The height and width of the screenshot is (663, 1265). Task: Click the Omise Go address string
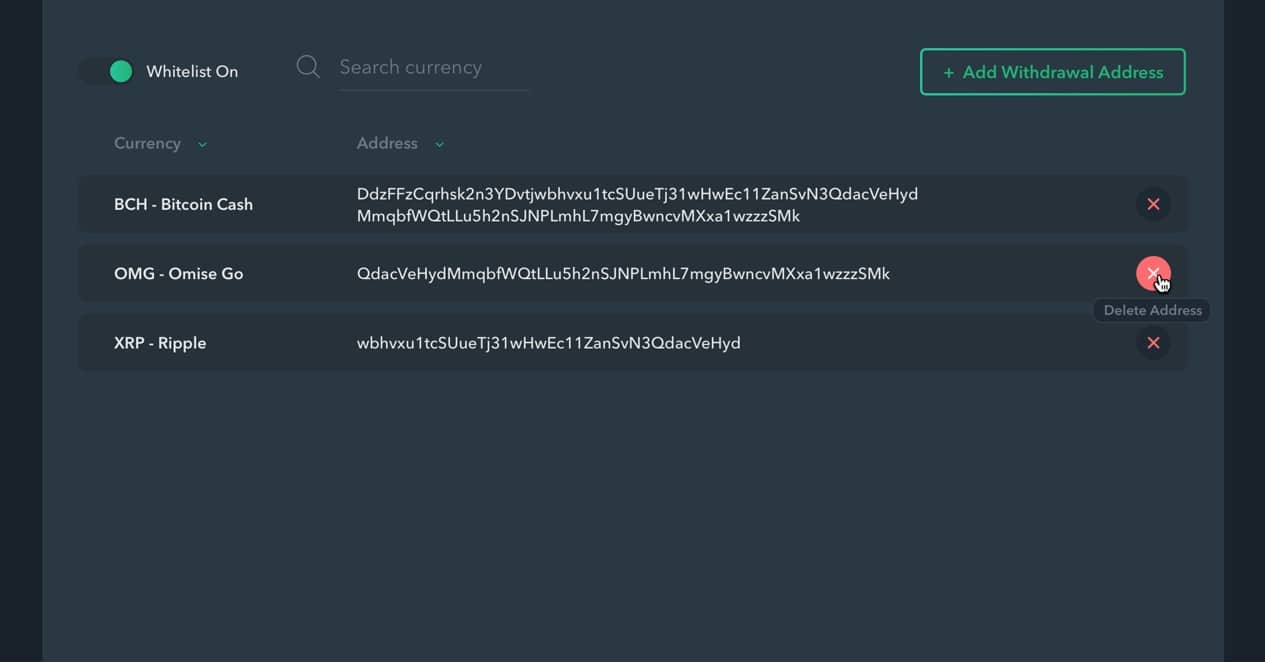(623, 273)
